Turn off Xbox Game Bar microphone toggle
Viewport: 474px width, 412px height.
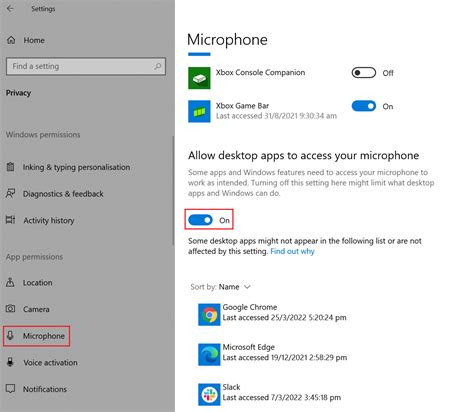[x=364, y=106]
